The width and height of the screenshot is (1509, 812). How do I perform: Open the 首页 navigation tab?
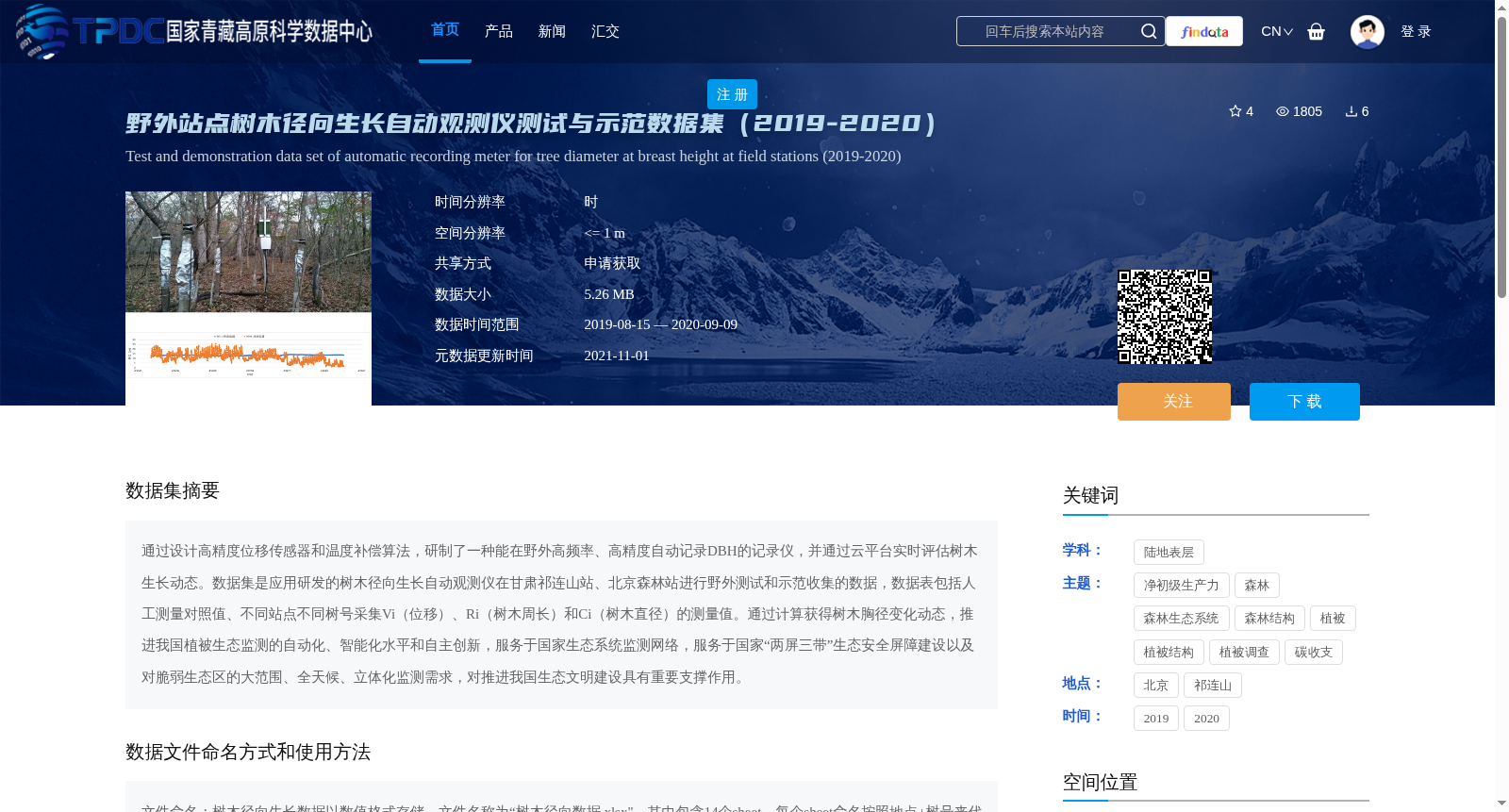pos(445,30)
